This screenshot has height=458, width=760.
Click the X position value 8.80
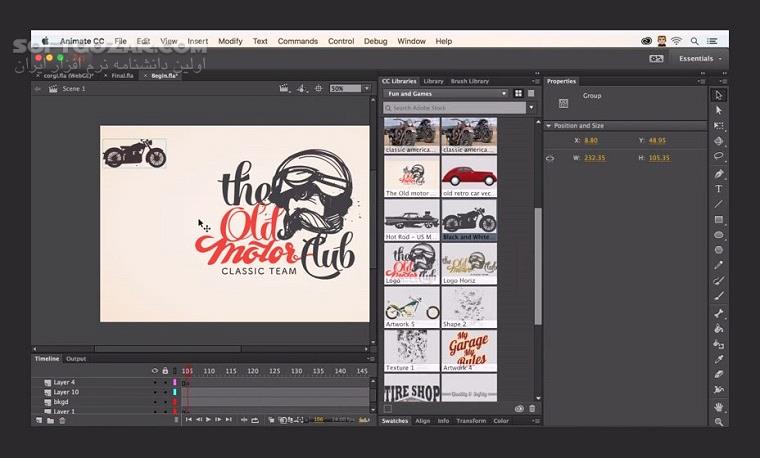point(591,141)
